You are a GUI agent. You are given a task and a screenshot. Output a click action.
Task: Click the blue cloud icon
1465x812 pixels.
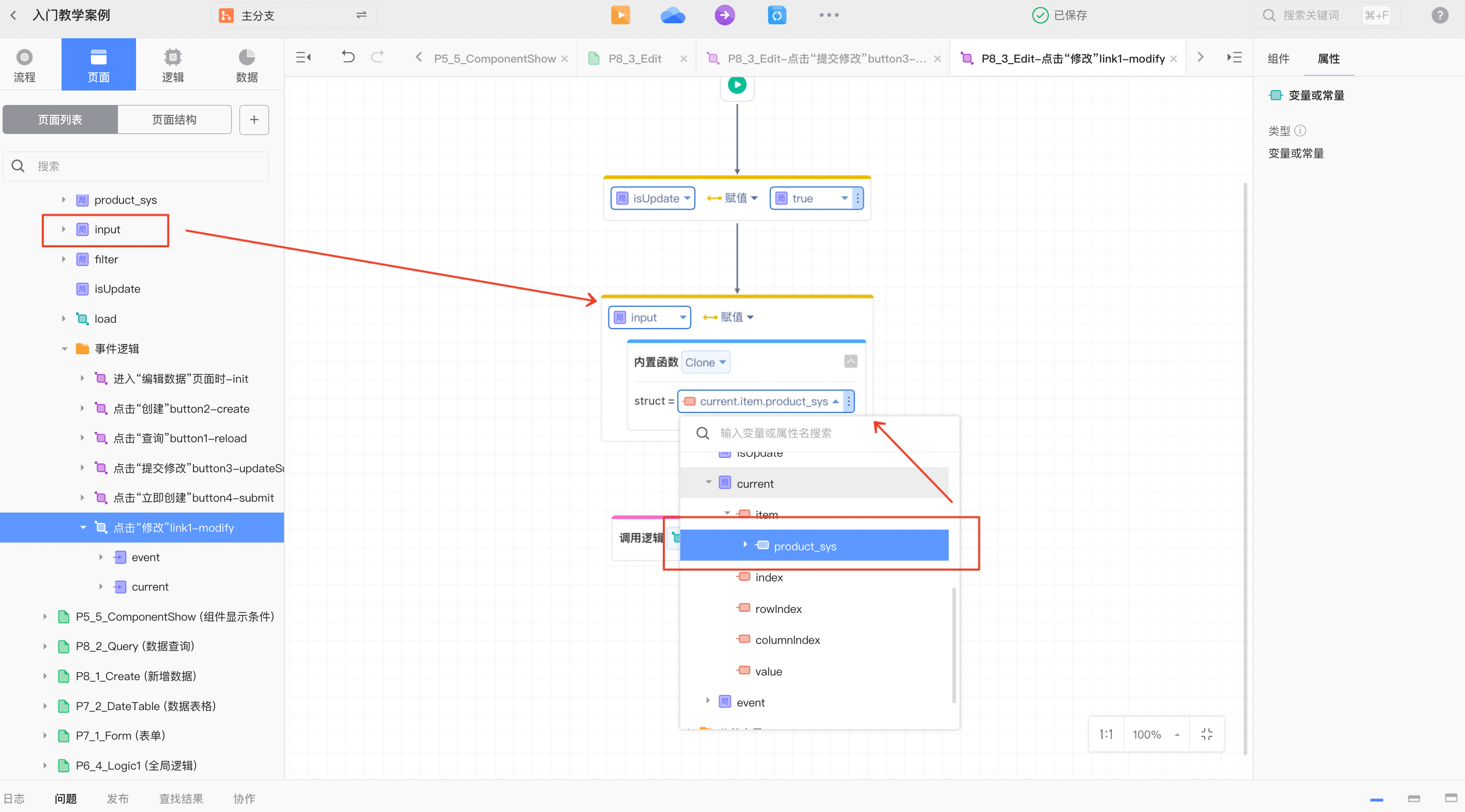tap(673, 16)
